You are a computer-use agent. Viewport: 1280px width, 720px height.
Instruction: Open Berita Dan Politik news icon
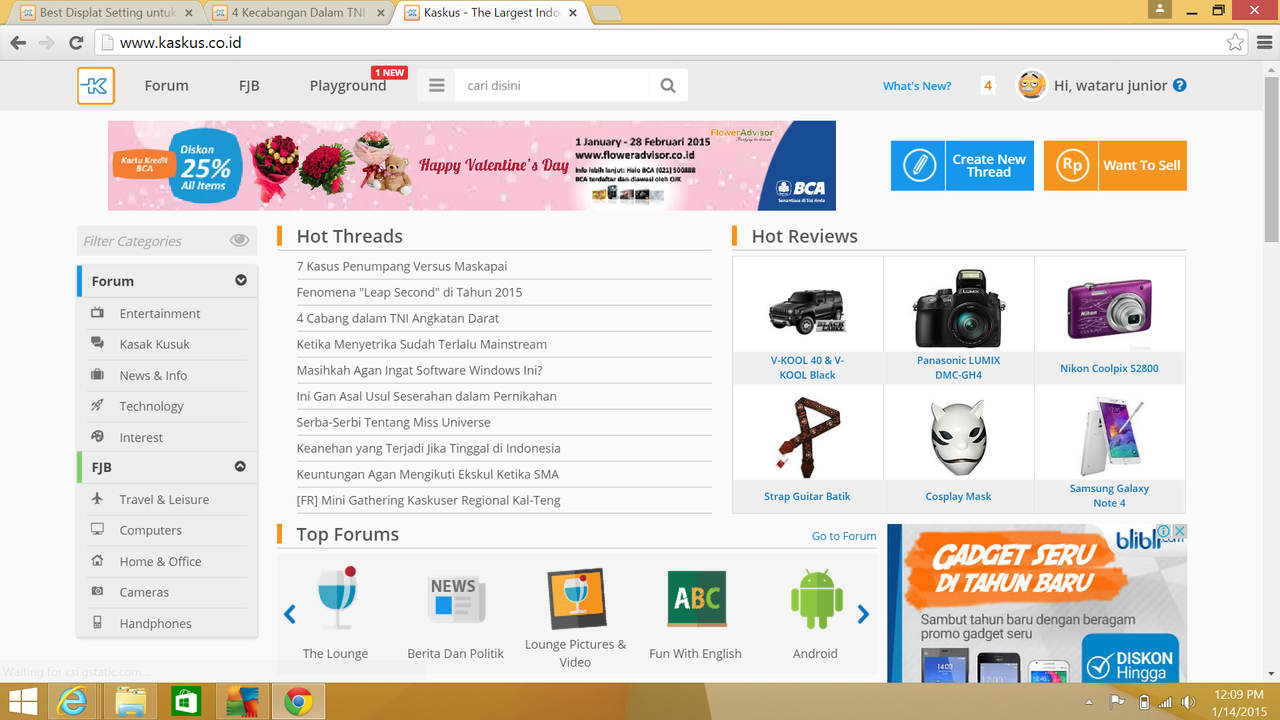pyautogui.click(x=456, y=599)
